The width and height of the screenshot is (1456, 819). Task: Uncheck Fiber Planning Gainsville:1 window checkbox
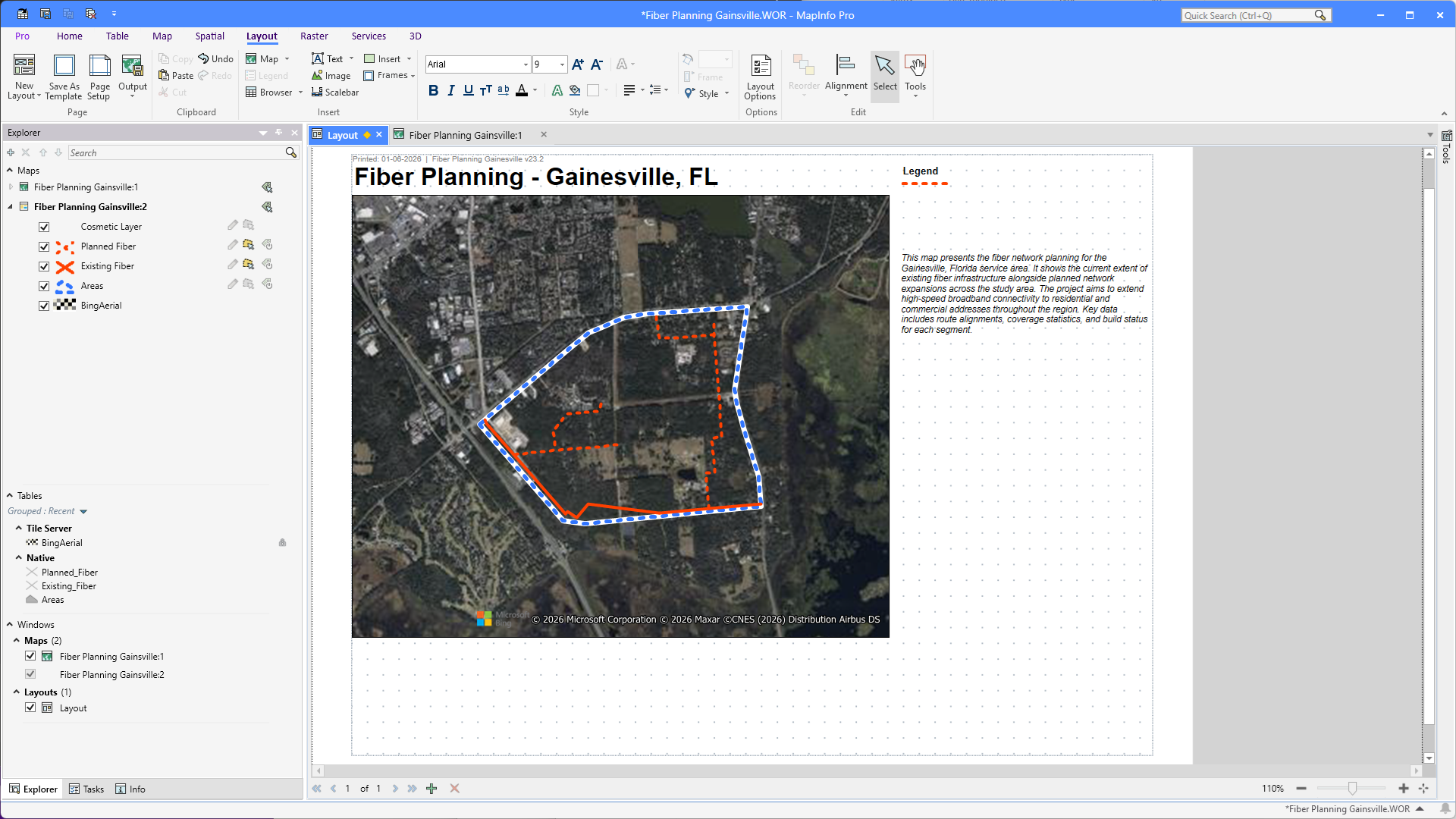point(30,656)
